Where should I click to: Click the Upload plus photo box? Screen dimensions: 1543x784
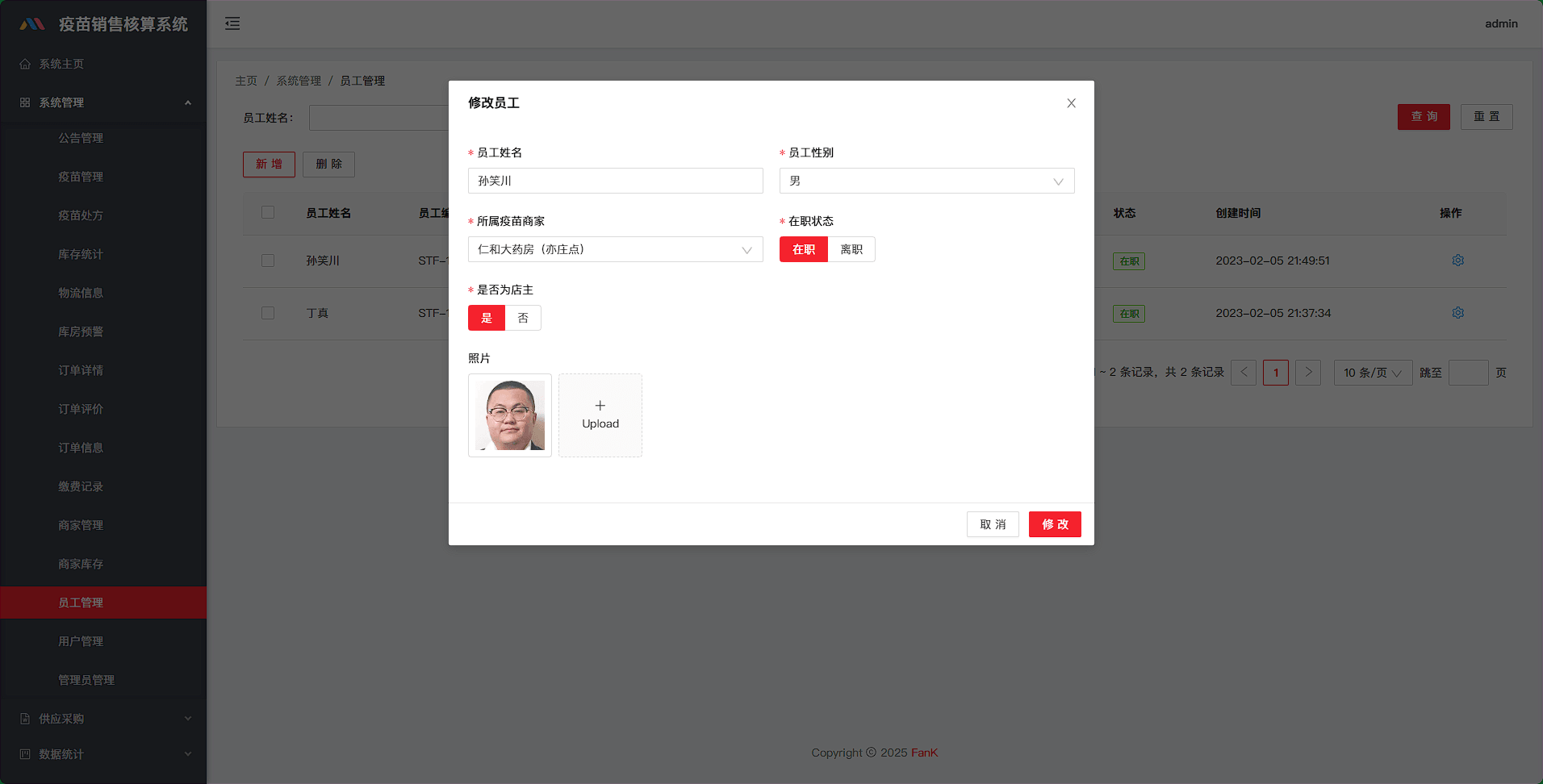(600, 415)
